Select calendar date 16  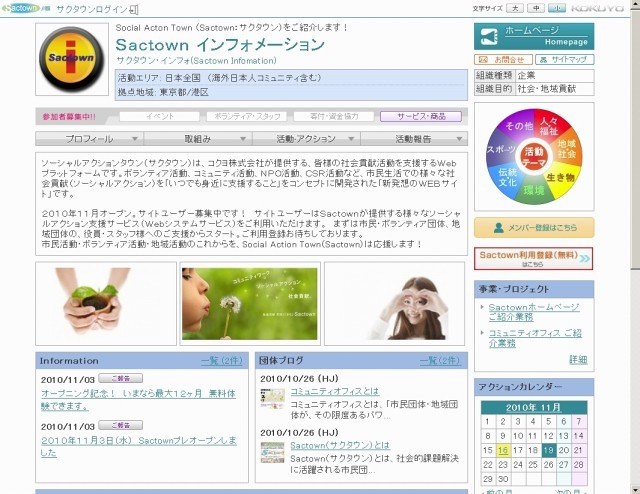(503, 450)
